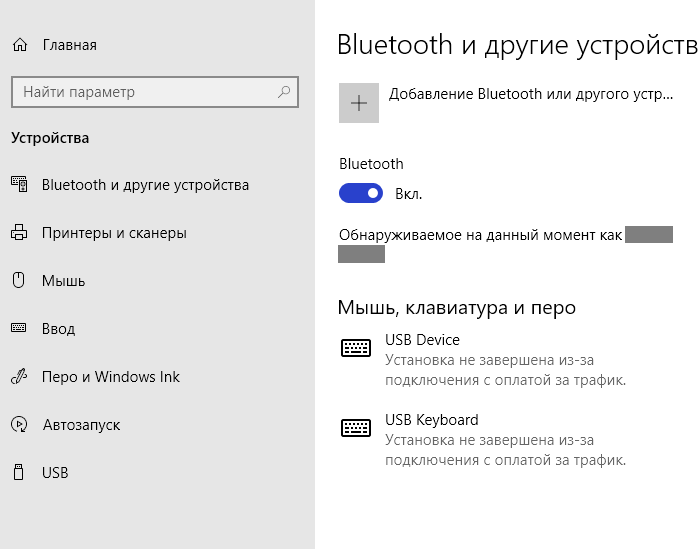Click the Home icon next to Главная
The height and width of the screenshot is (549, 700).
coord(20,45)
